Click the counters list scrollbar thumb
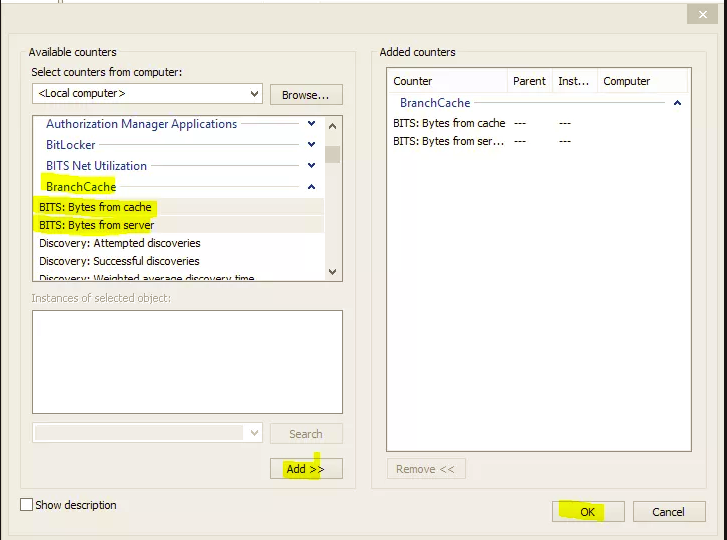Viewport: 727px width, 540px height. point(332,154)
